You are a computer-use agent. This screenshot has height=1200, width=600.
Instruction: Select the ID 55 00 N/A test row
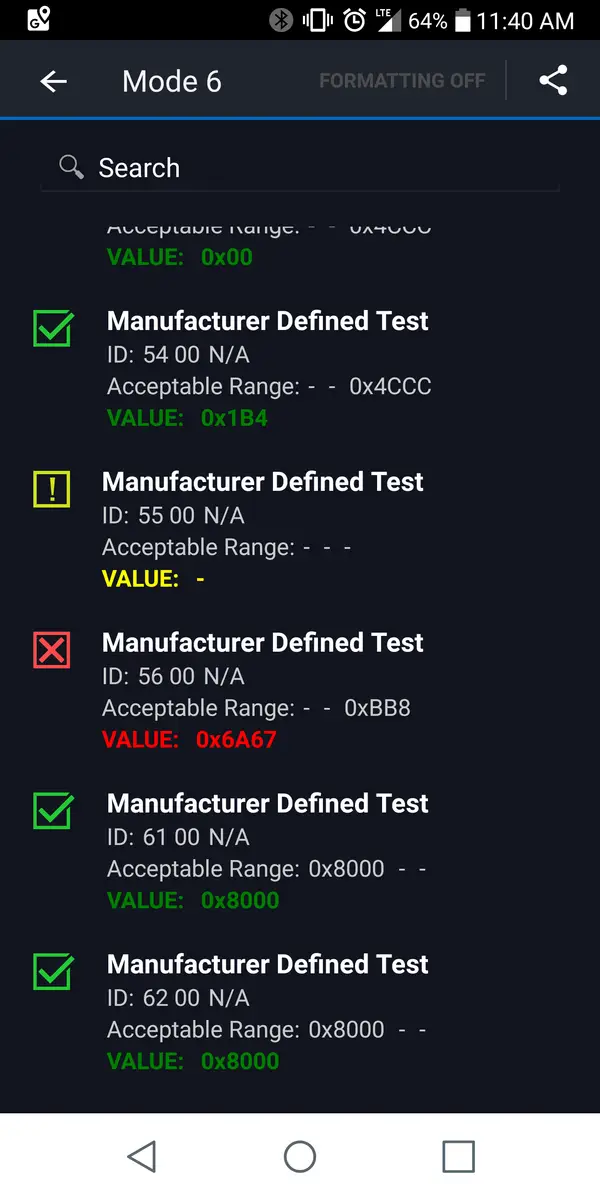point(300,530)
